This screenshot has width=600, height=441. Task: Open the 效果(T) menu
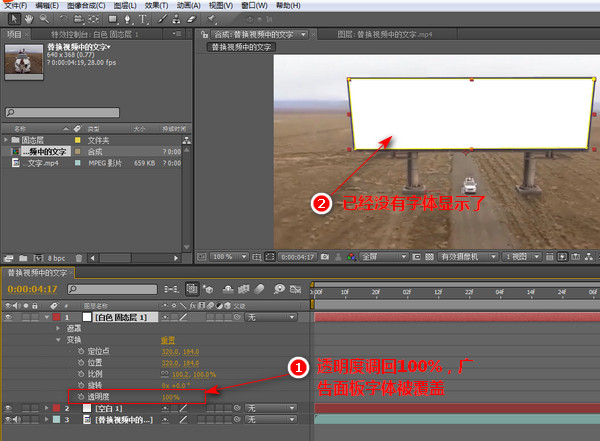coord(156,6)
